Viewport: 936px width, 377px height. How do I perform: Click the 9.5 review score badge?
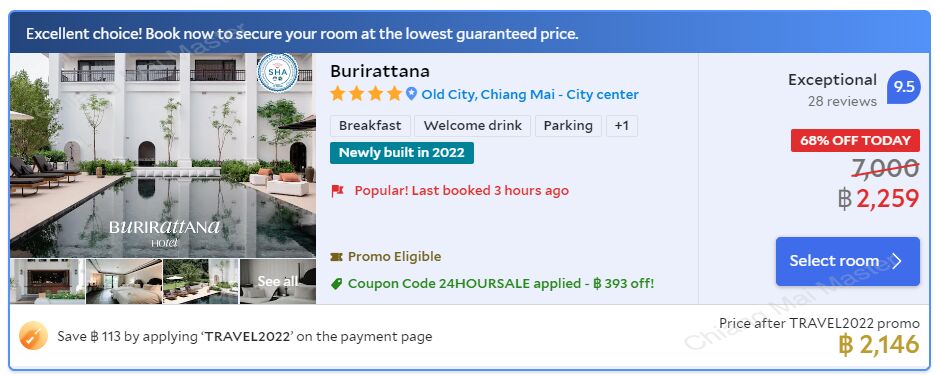click(x=903, y=87)
